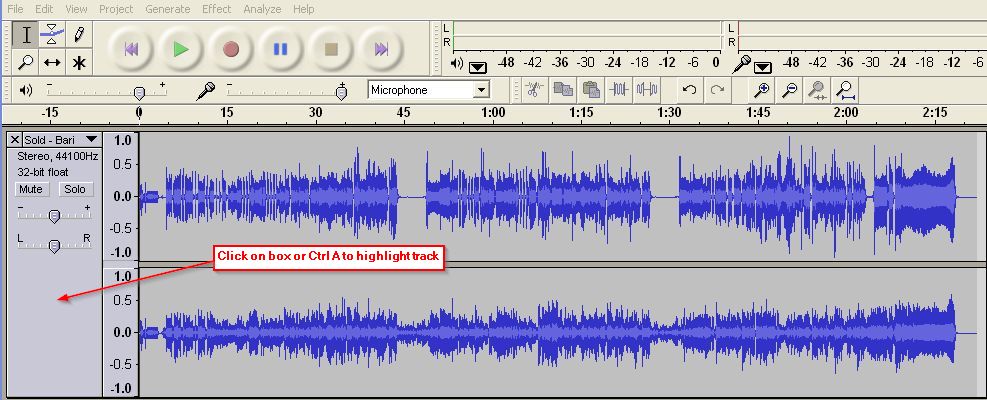Solo the Sold - Bari track

pos(74,189)
